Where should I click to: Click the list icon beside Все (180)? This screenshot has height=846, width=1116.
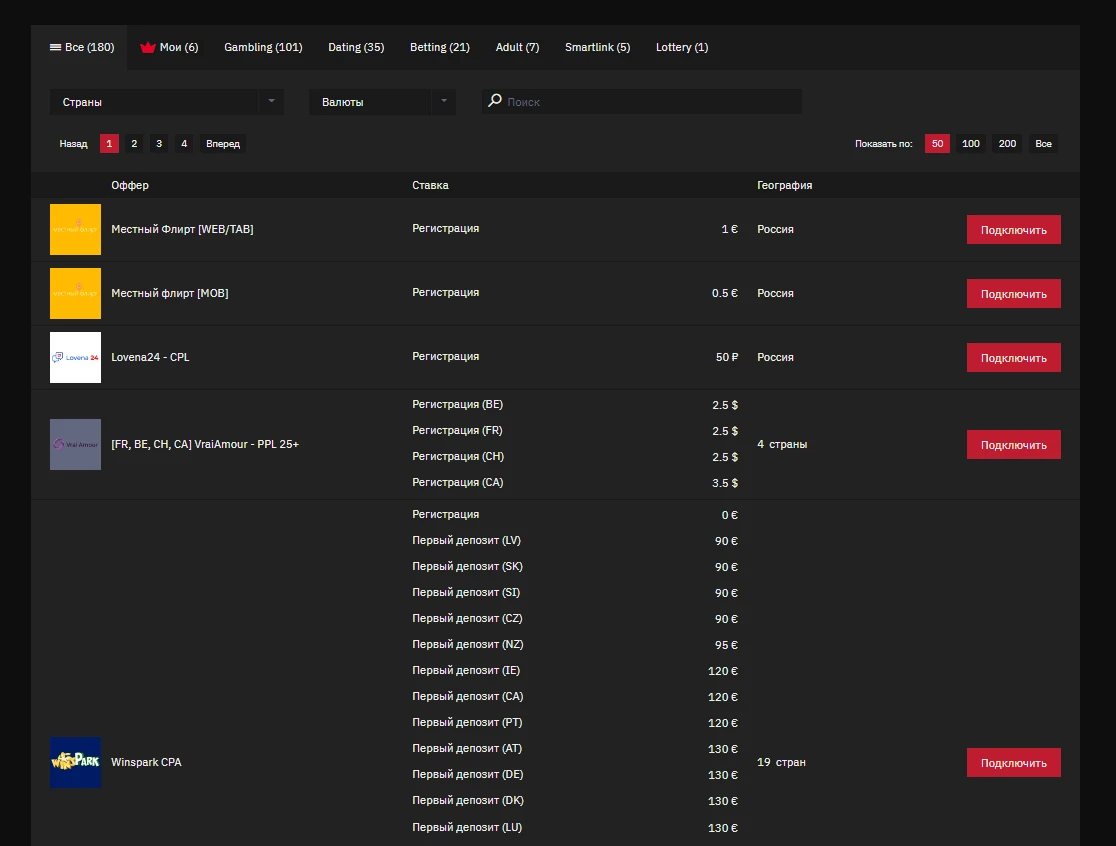click(56, 47)
